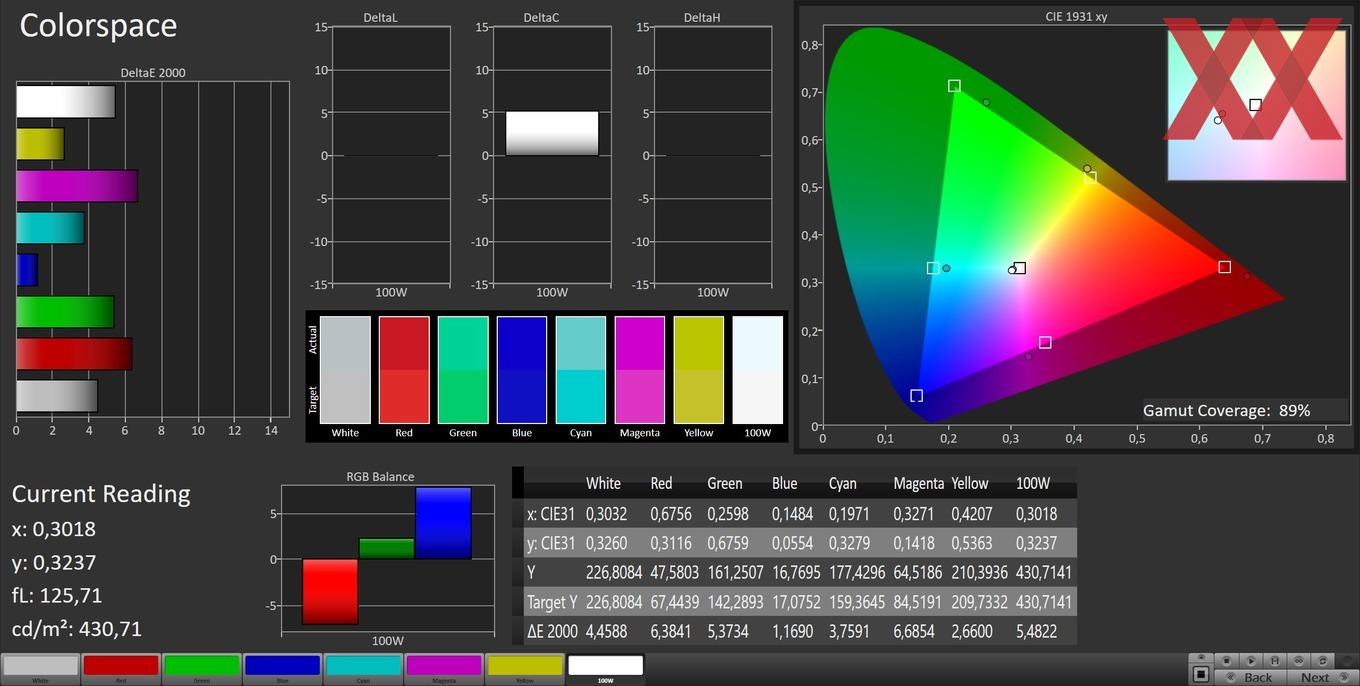This screenshot has height=686, width=1360.
Task: Click the "CIE 1931 xy" chart title
Action: 1075,17
